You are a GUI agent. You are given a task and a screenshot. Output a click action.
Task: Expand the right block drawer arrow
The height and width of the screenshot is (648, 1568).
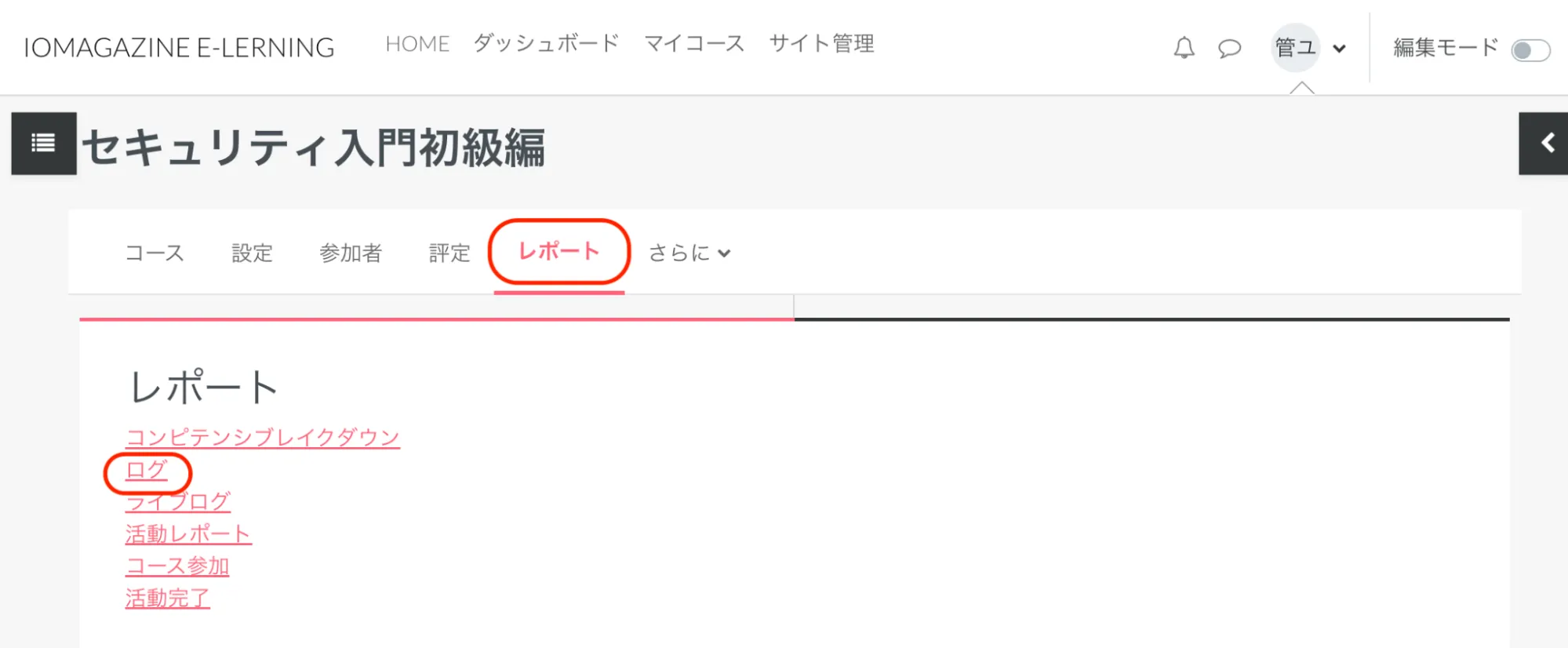1546,143
